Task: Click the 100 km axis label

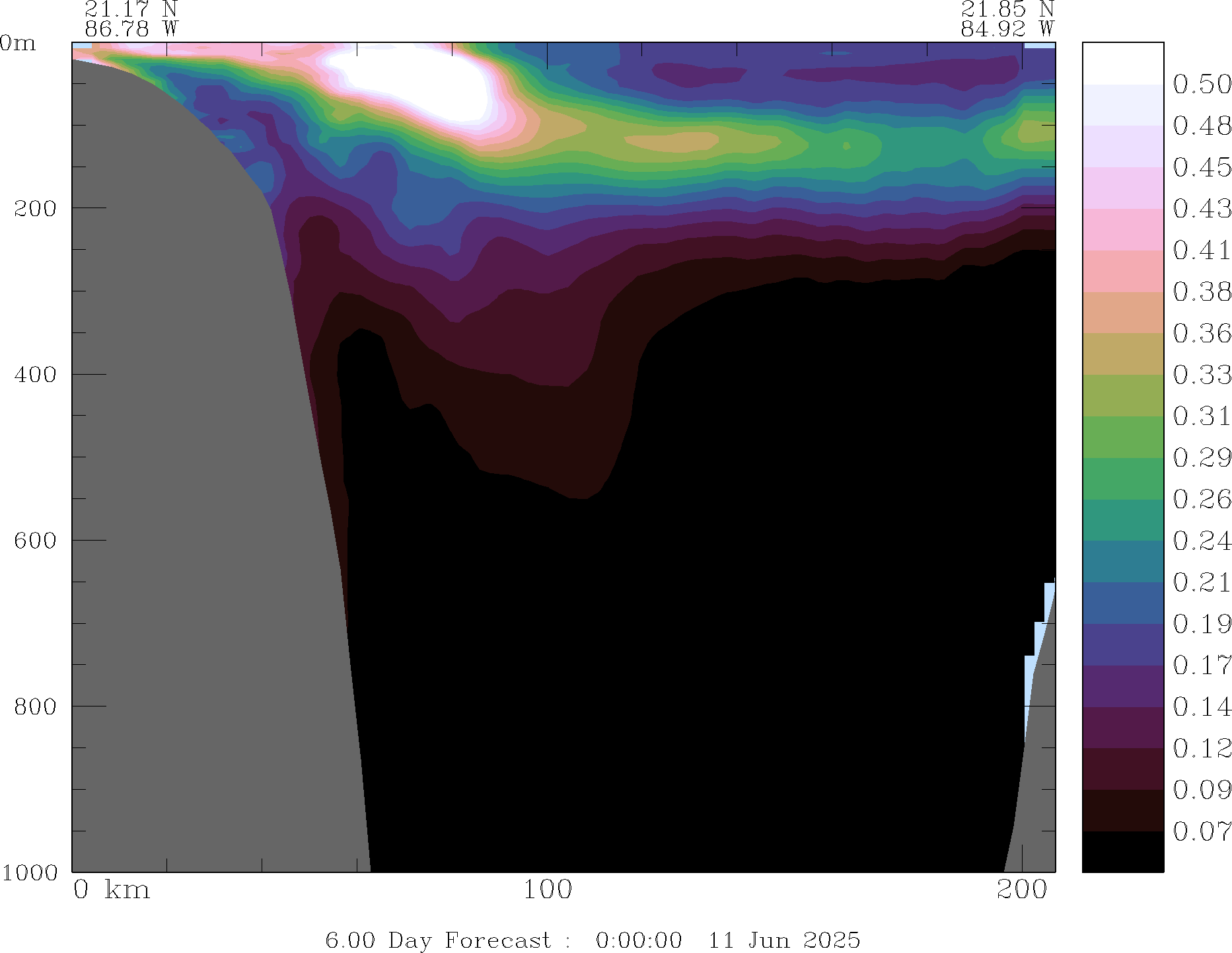Action: [x=548, y=890]
